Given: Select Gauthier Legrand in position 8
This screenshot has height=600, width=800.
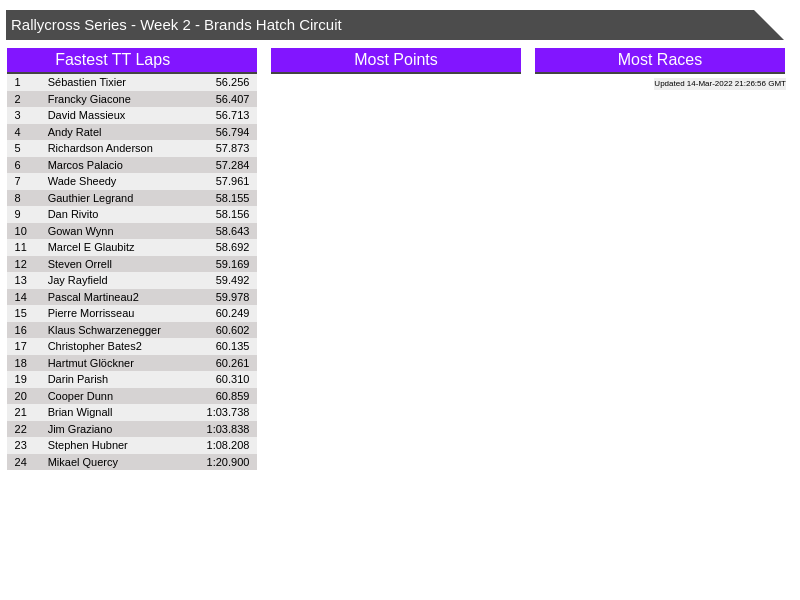Looking at the screenshot, I should [x=90, y=198].
